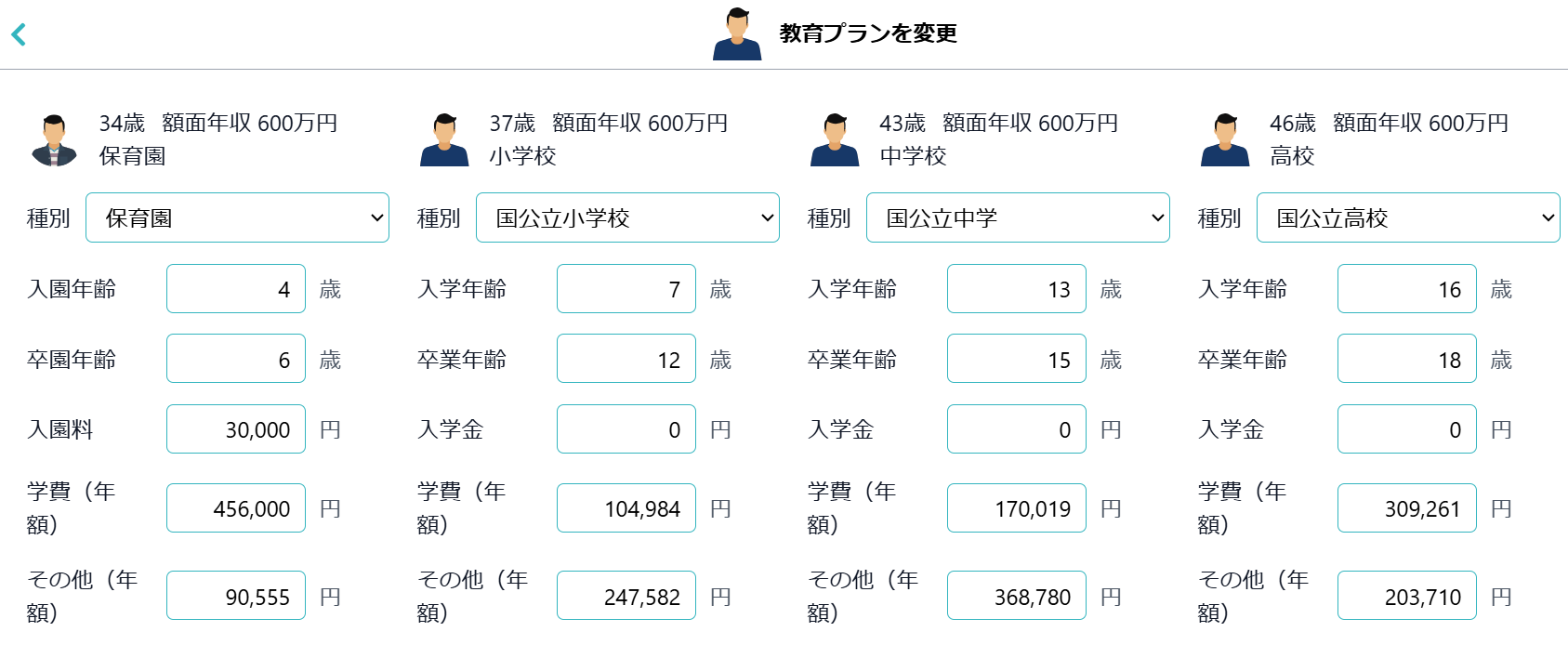
Task: Click the person avatar beside 教育プランを変更 title
Action: [737, 33]
